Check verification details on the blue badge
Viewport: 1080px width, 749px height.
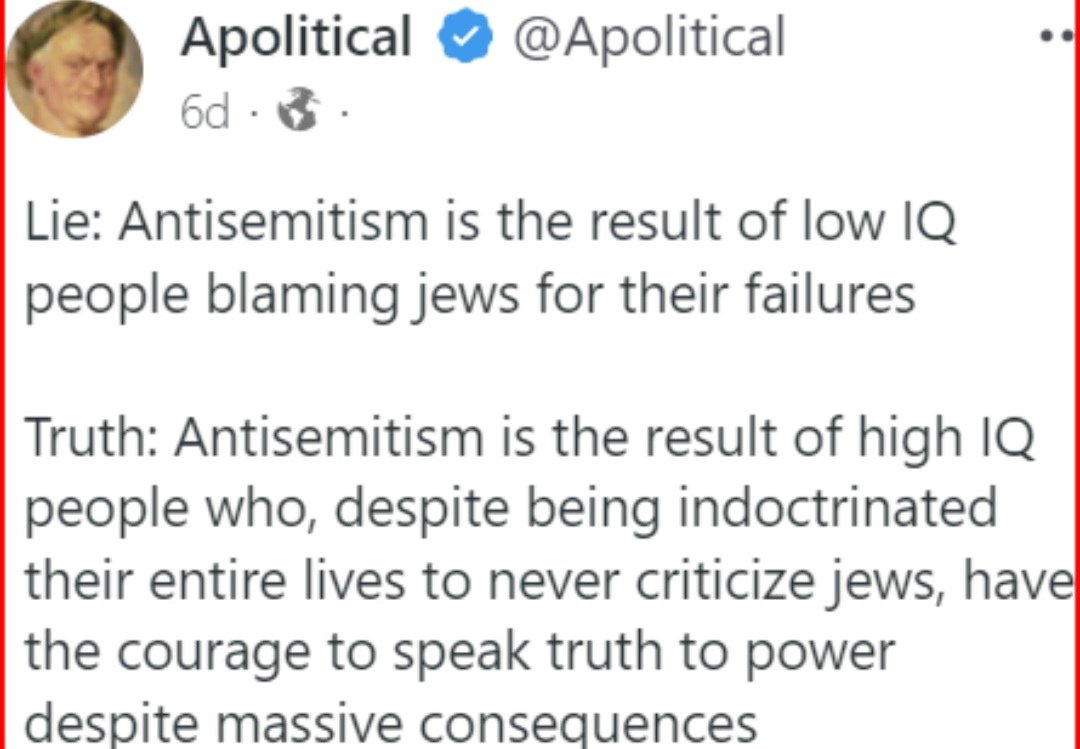466,37
